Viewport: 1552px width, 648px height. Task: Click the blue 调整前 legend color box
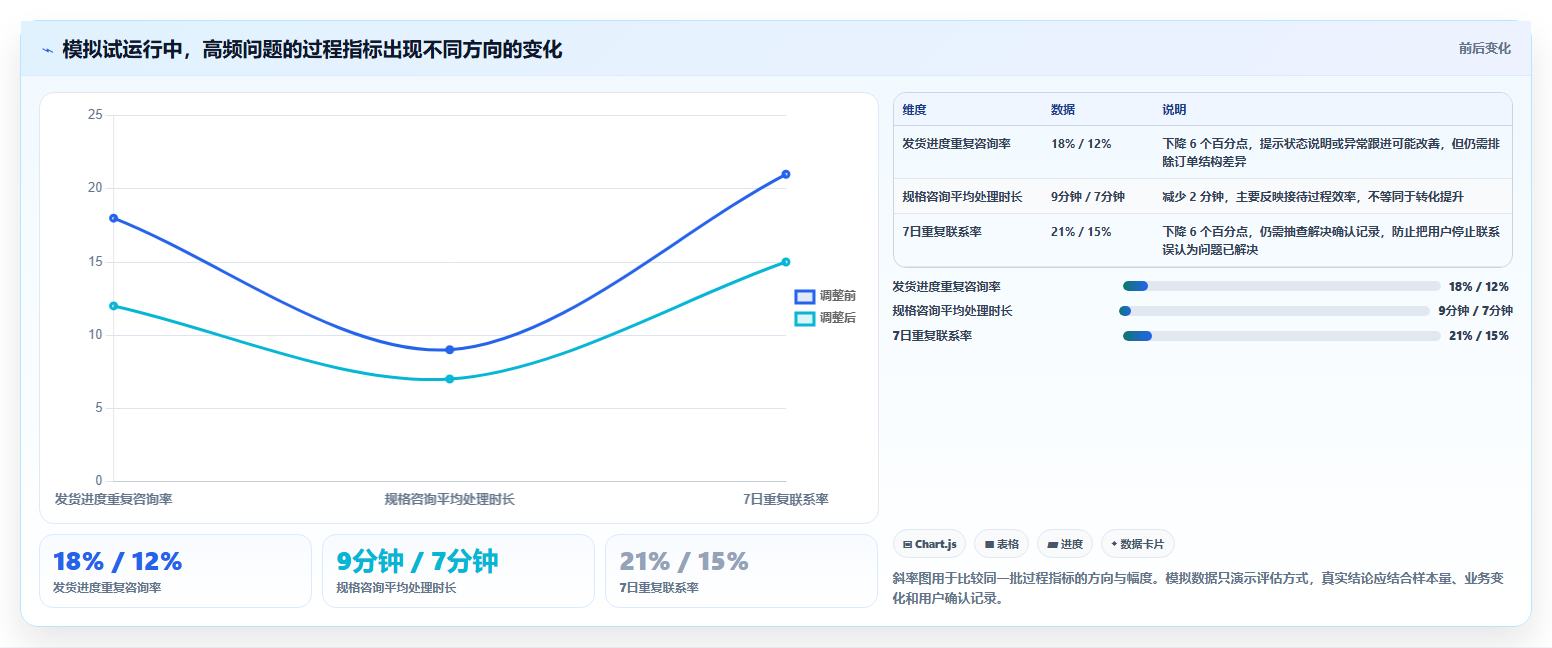(x=805, y=296)
